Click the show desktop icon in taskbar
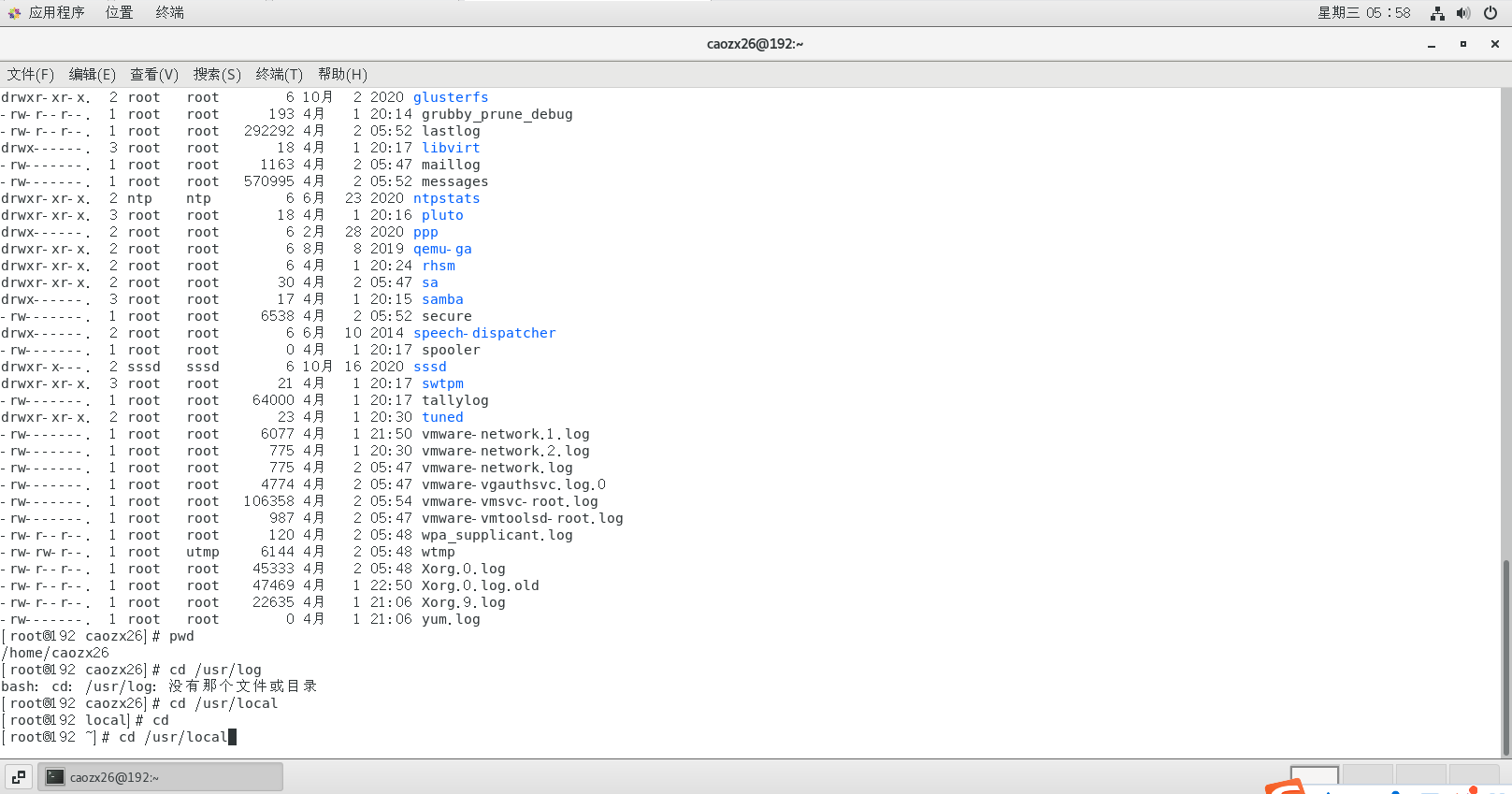1512x794 pixels. [x=19, y=777]
